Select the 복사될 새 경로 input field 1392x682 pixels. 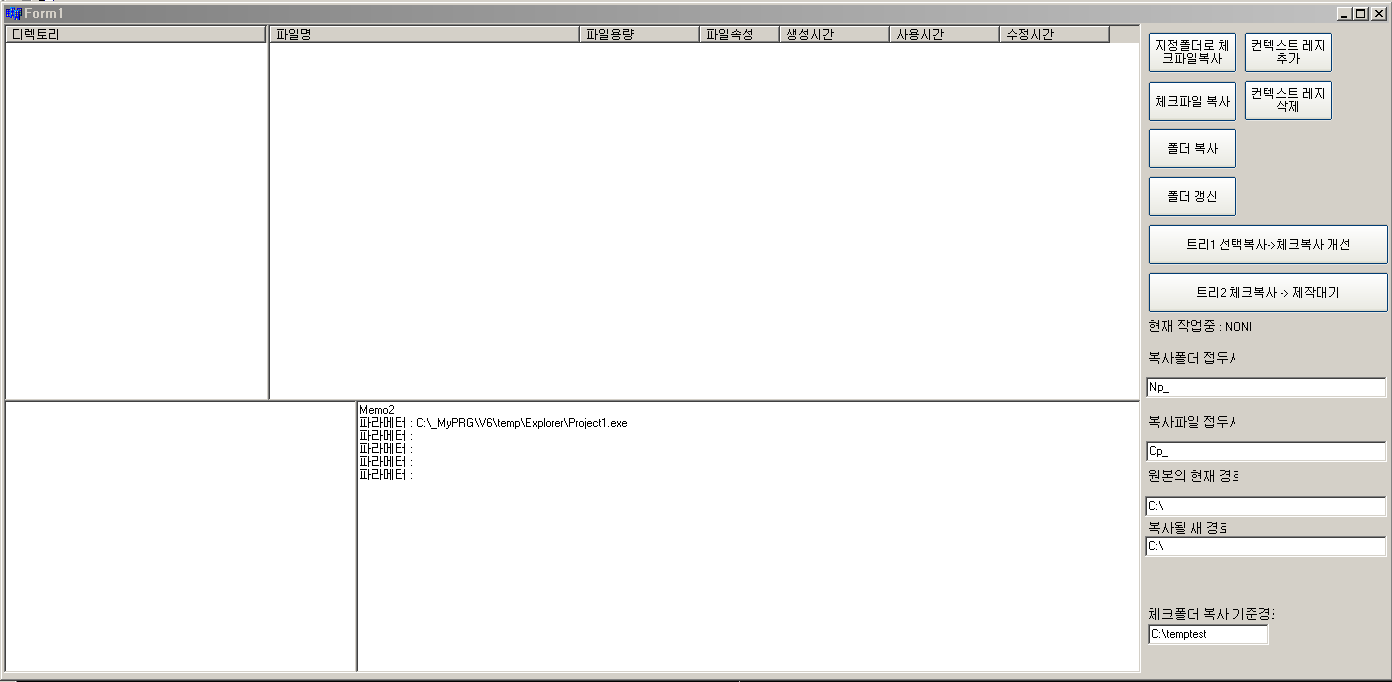tap(1266, 546)
